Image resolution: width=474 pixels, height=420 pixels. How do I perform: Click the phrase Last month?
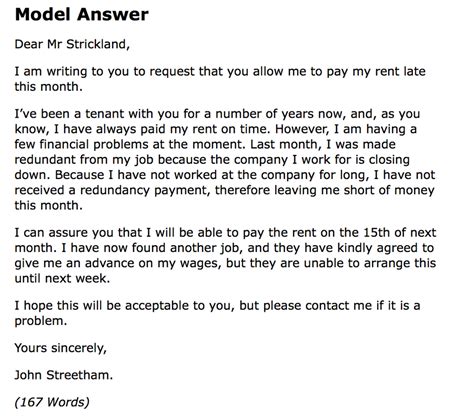coord(284,145)
